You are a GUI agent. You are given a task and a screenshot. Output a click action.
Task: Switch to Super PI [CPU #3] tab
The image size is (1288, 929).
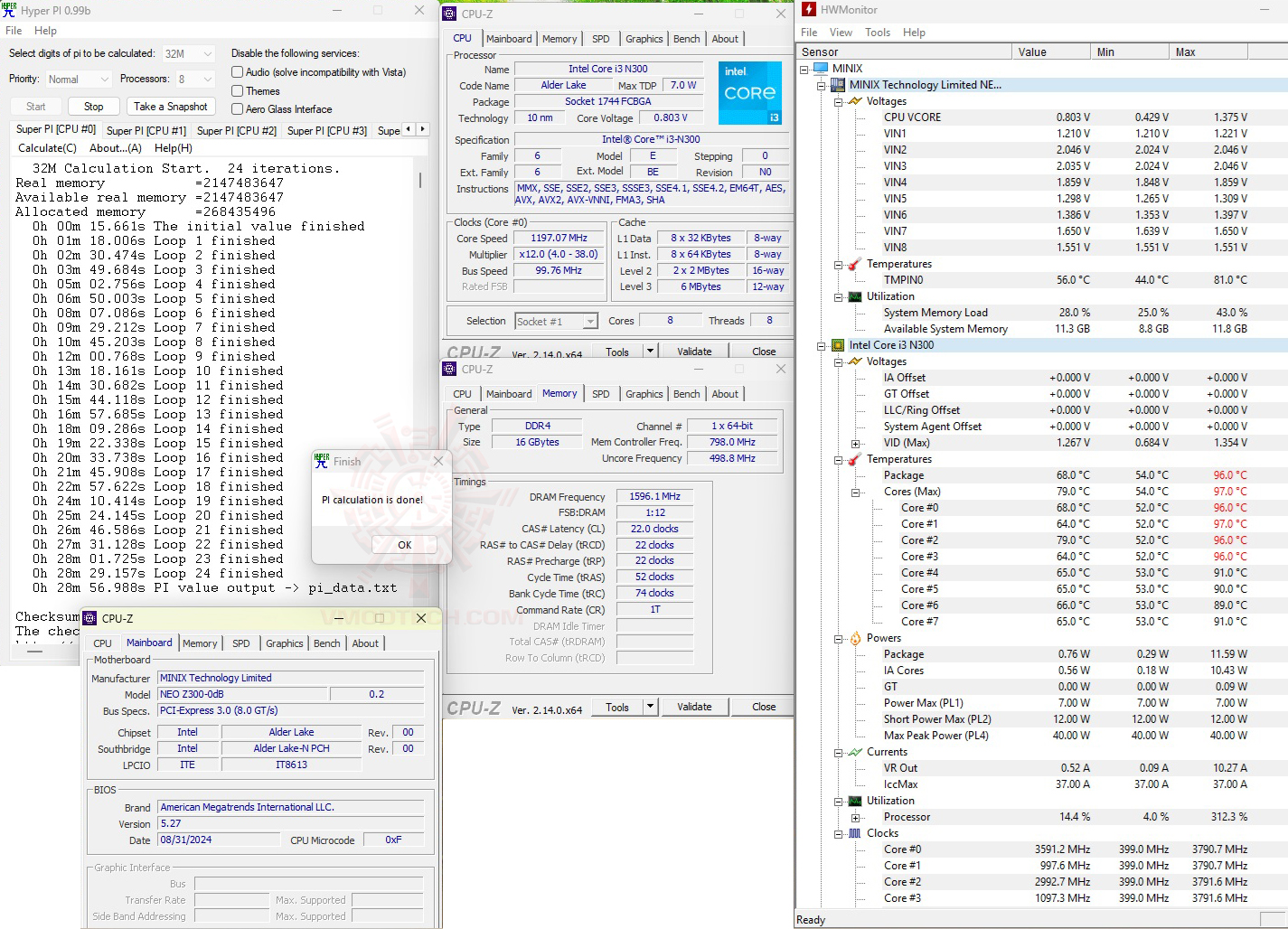tap(327, 131)
